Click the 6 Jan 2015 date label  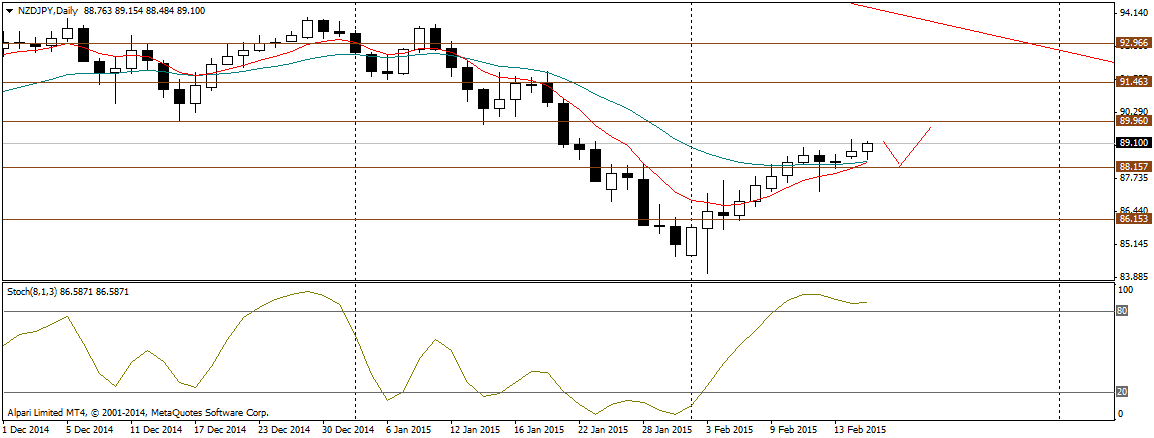pos(408,429)
